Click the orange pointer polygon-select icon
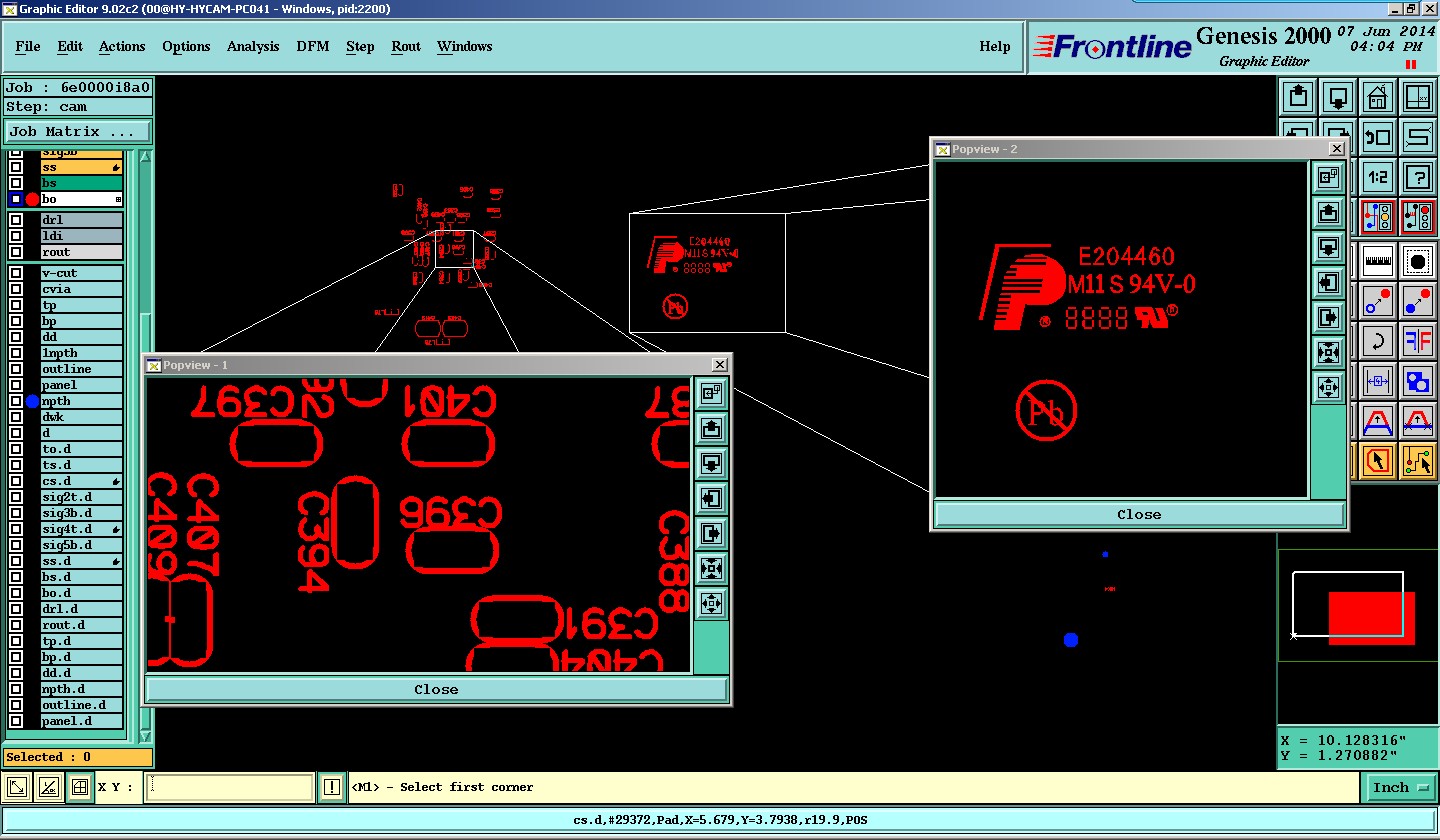Viewport: 1440px width, 840px height. point(1378,461)
